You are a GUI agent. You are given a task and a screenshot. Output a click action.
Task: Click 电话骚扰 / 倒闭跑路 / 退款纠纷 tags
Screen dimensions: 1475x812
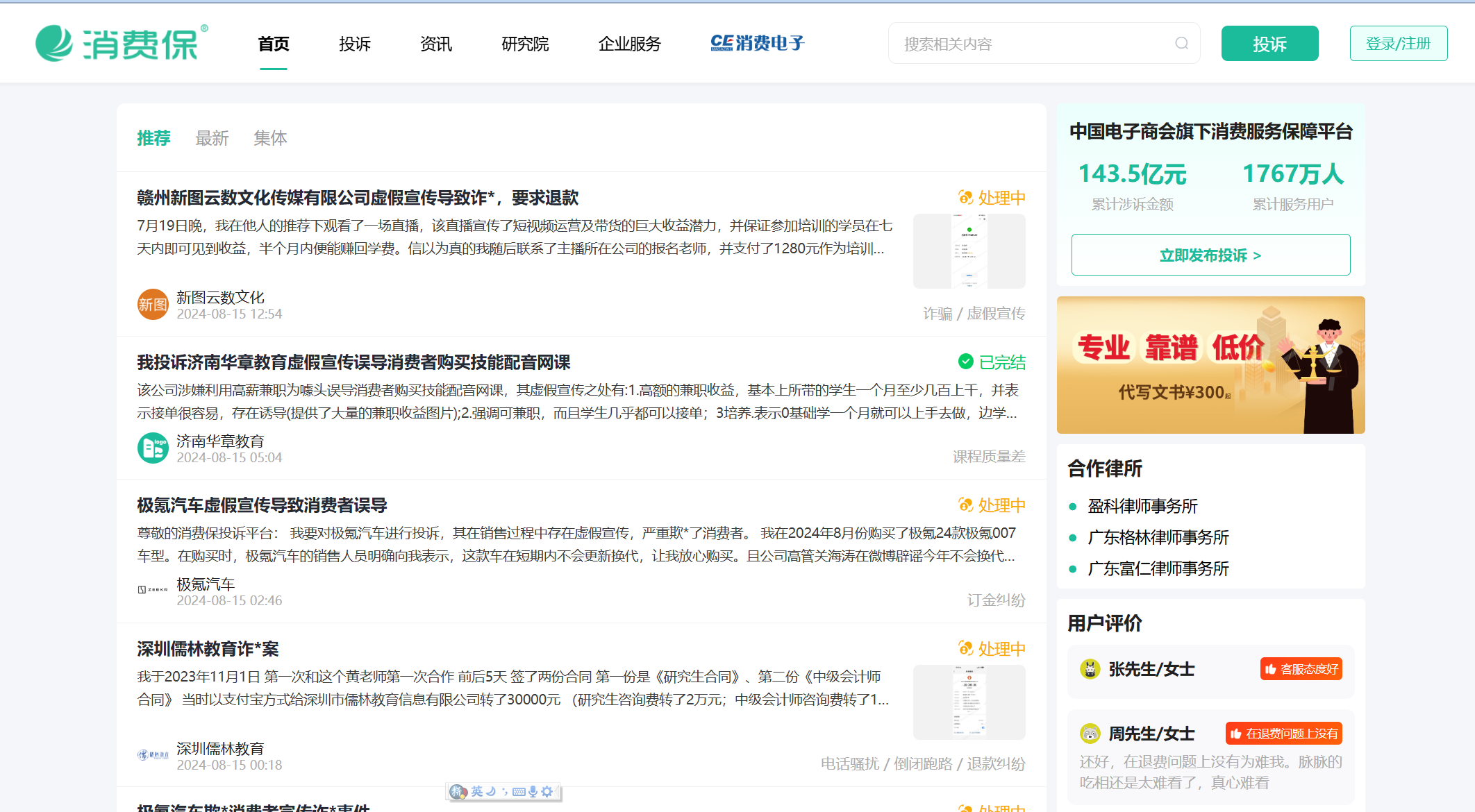(923, 764)
